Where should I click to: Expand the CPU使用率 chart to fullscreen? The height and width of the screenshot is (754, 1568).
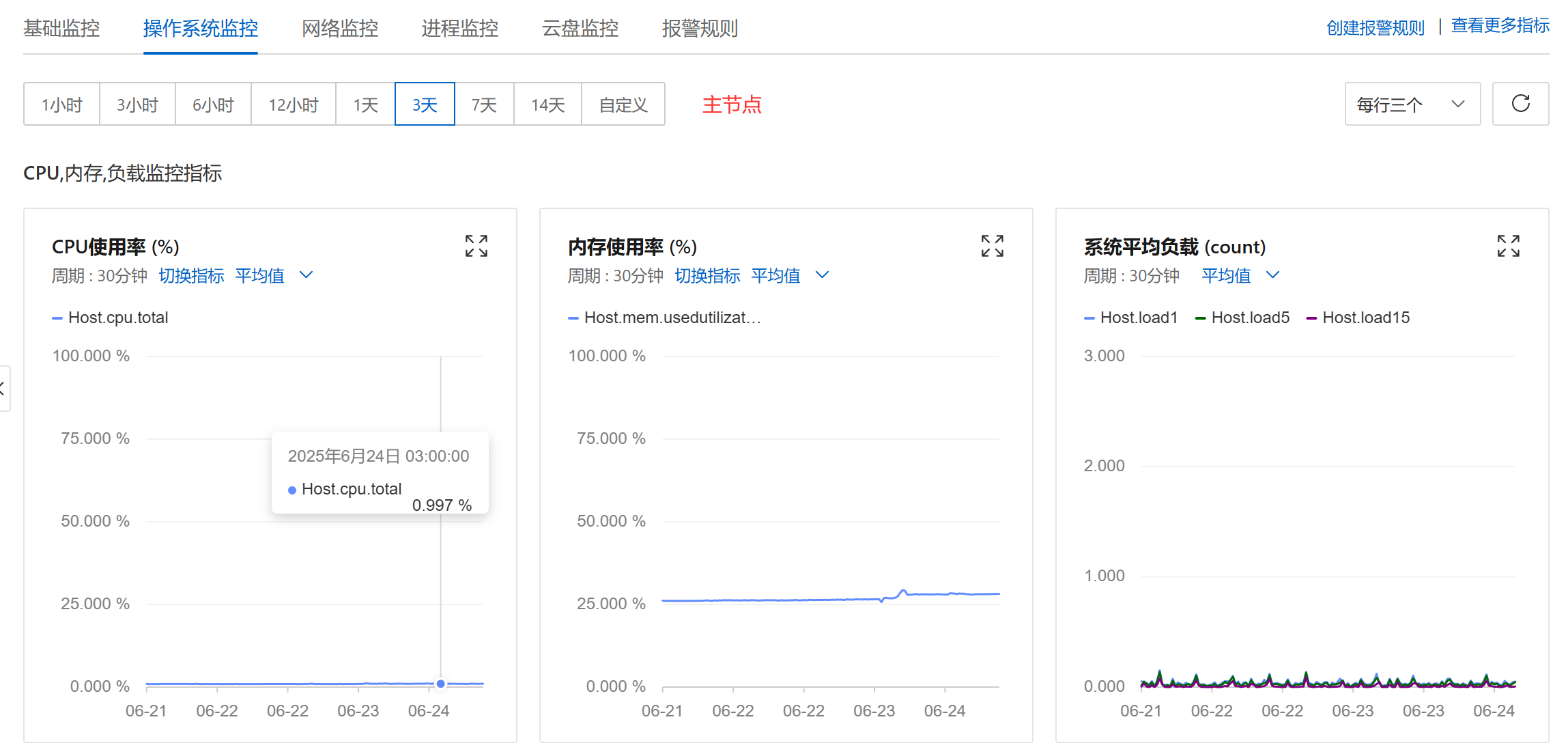tap(476, 246)
